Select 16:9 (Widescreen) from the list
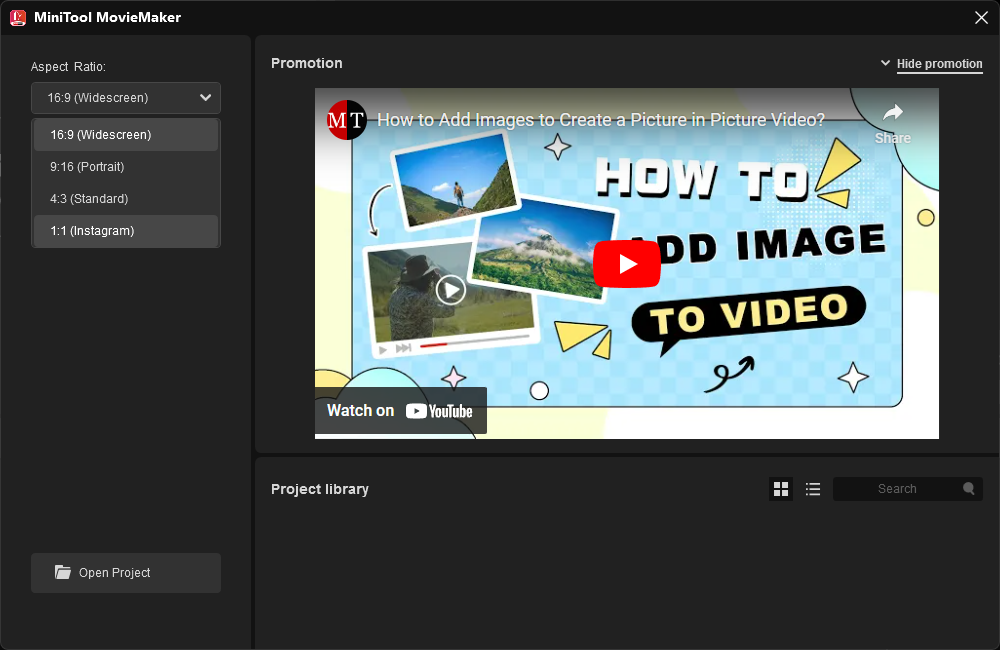Image resolution: width=1000 pixels, height=650 pixels. click(126, 135)
